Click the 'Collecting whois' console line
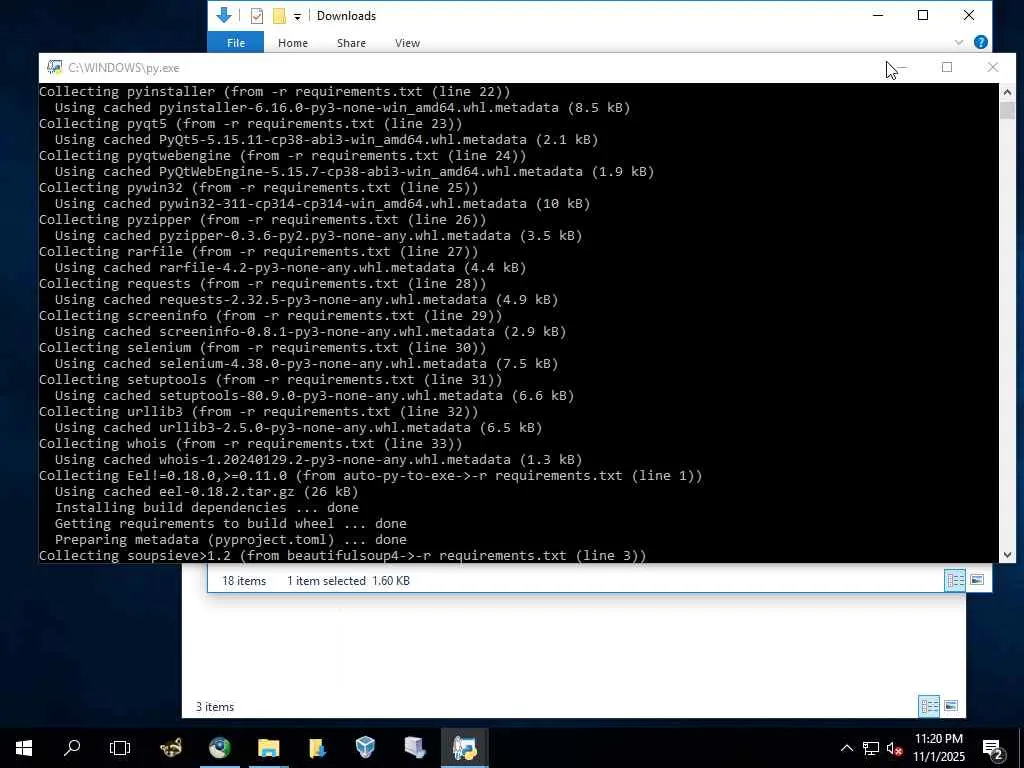 pyautogui.click(x=250, y=443)
